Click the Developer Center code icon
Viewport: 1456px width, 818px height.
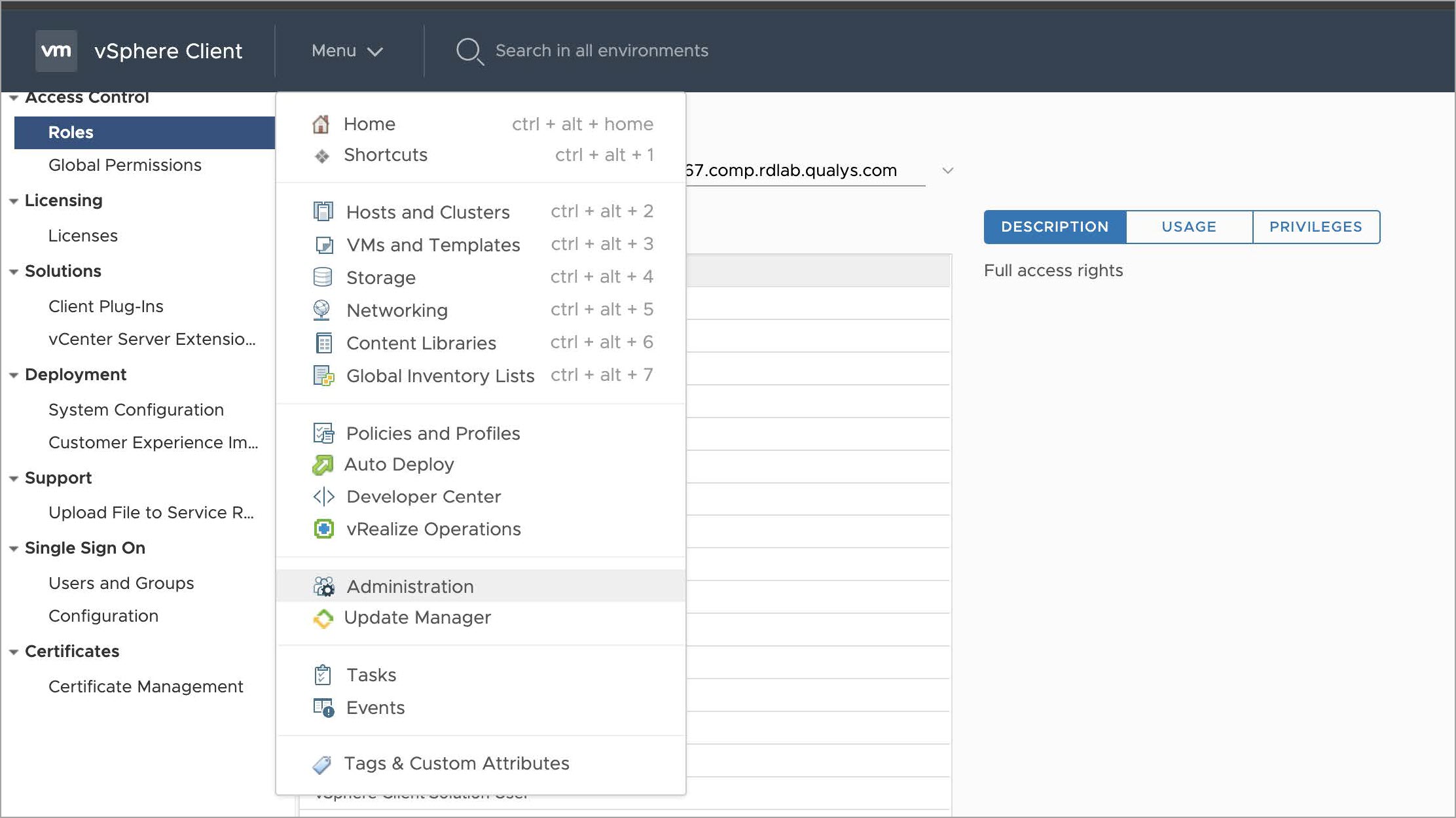[x=323, y=497]
